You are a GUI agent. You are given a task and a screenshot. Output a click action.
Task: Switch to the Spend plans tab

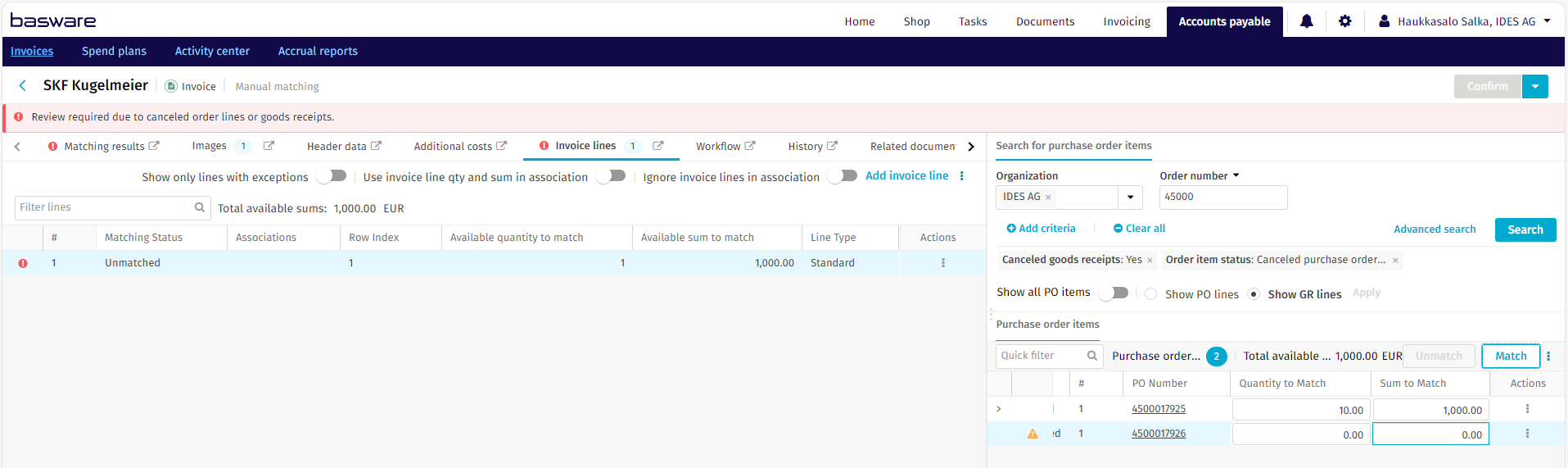coord(114,51)
